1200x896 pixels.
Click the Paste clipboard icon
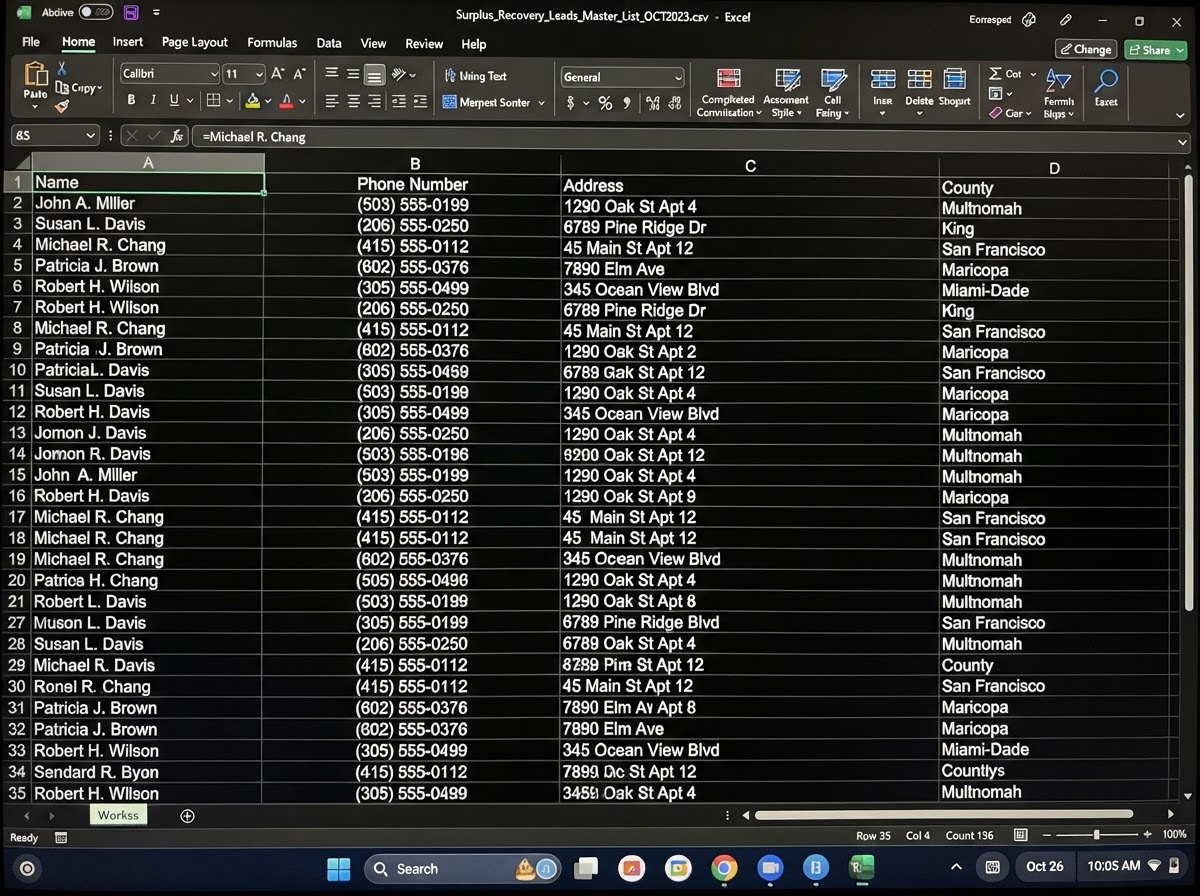35,75
